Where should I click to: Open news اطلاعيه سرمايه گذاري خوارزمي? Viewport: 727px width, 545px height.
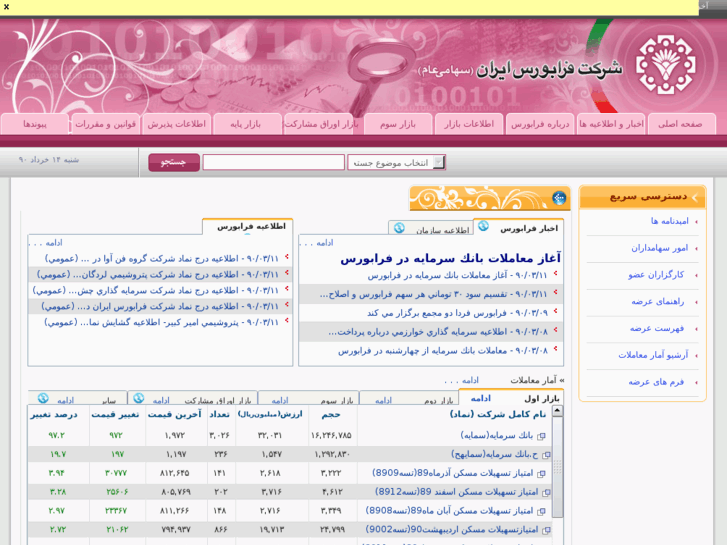pyautogui.click(x=438, y=332)
